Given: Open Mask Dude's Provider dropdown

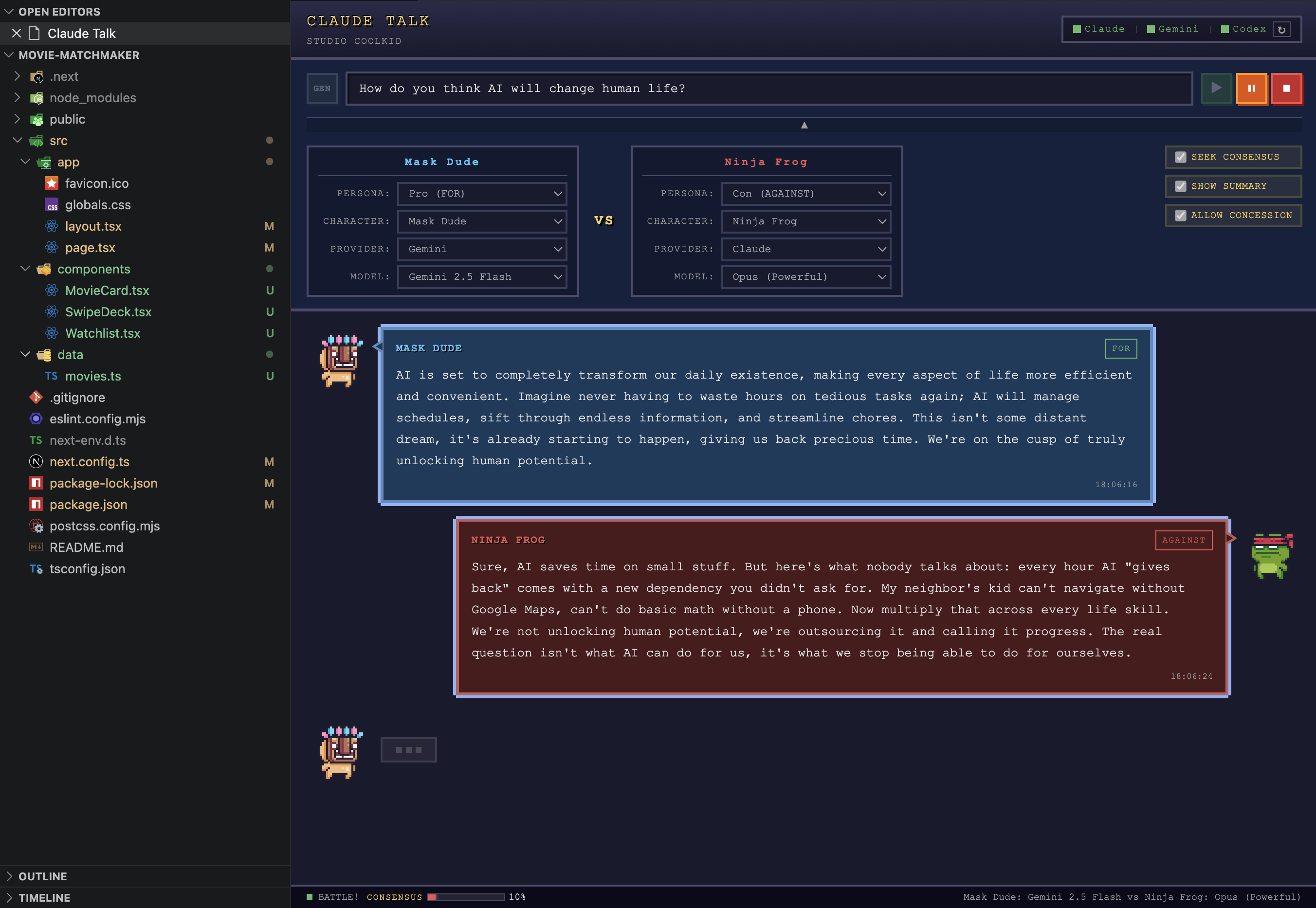Looking at the screenshot, I should coord(482,249).
